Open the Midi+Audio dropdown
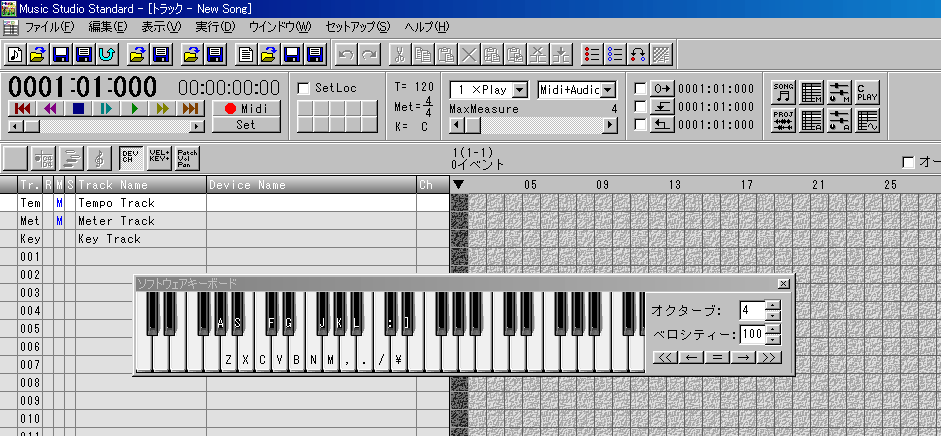This screenshot has width=941, height=436. (x=608, y=90)
